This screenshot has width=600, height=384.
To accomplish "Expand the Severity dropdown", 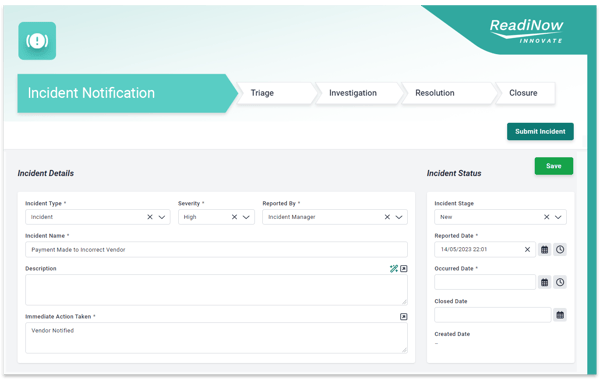I will coord(246,217).
